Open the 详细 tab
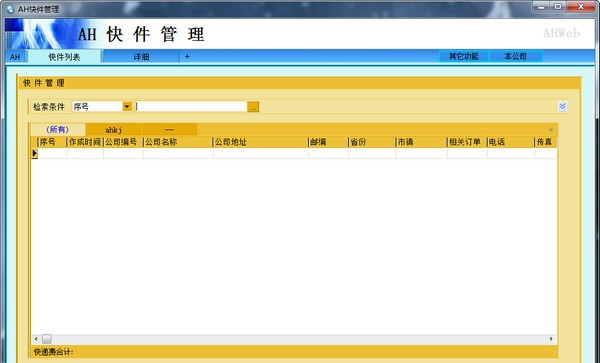The image size is (600, 363). tap(141, 57)
